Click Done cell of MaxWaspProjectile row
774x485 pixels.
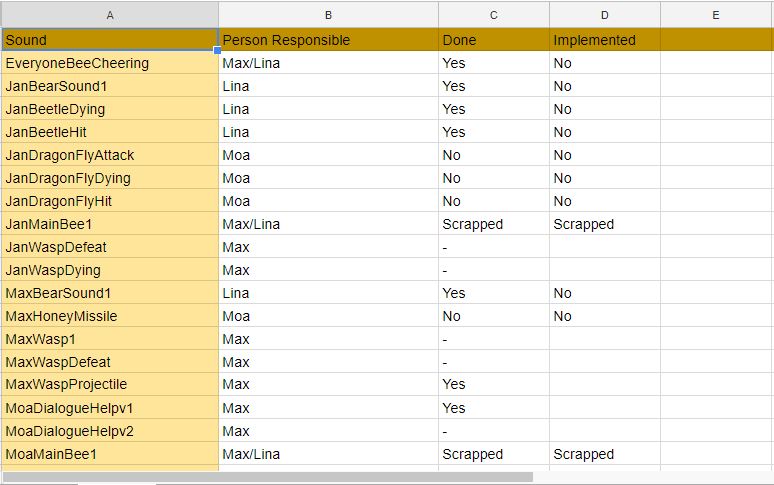tap(493, 385)
